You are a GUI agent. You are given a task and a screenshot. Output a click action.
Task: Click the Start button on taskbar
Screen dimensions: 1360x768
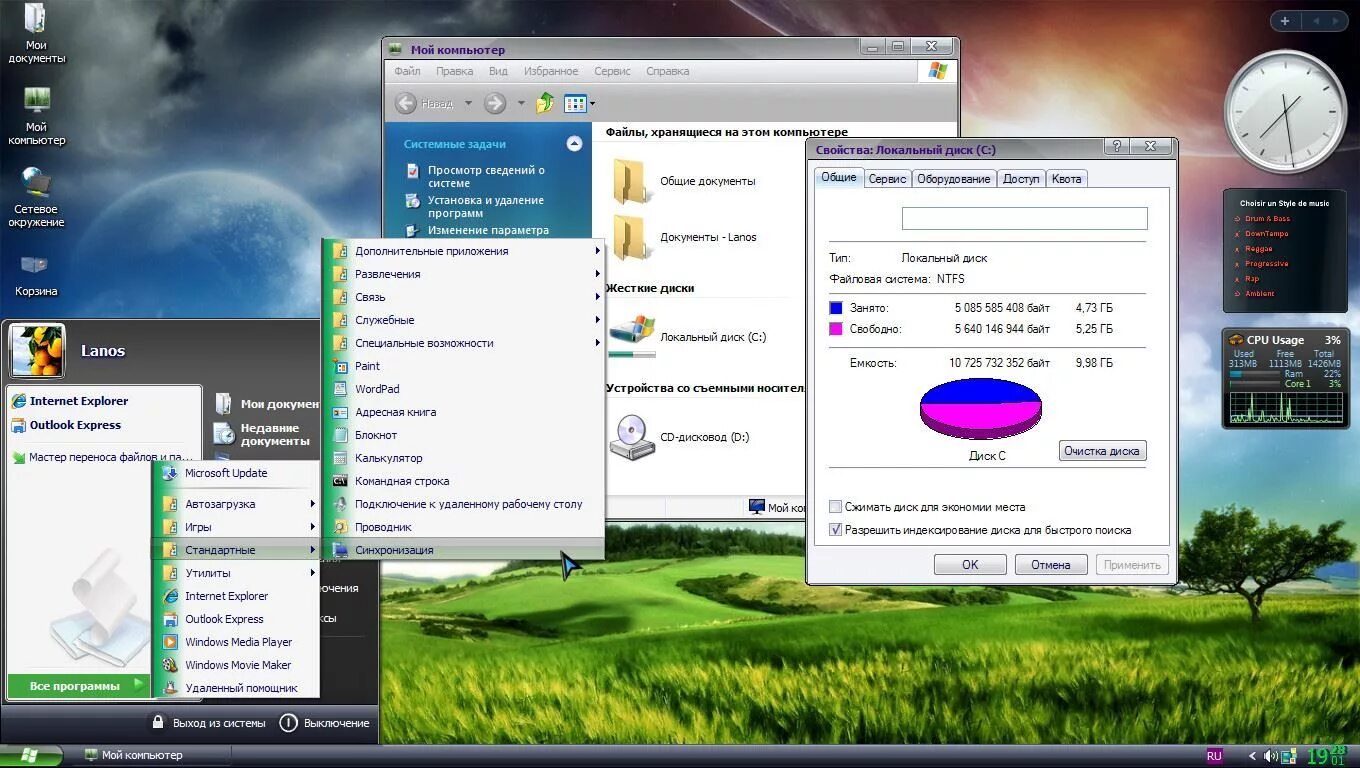31,755
